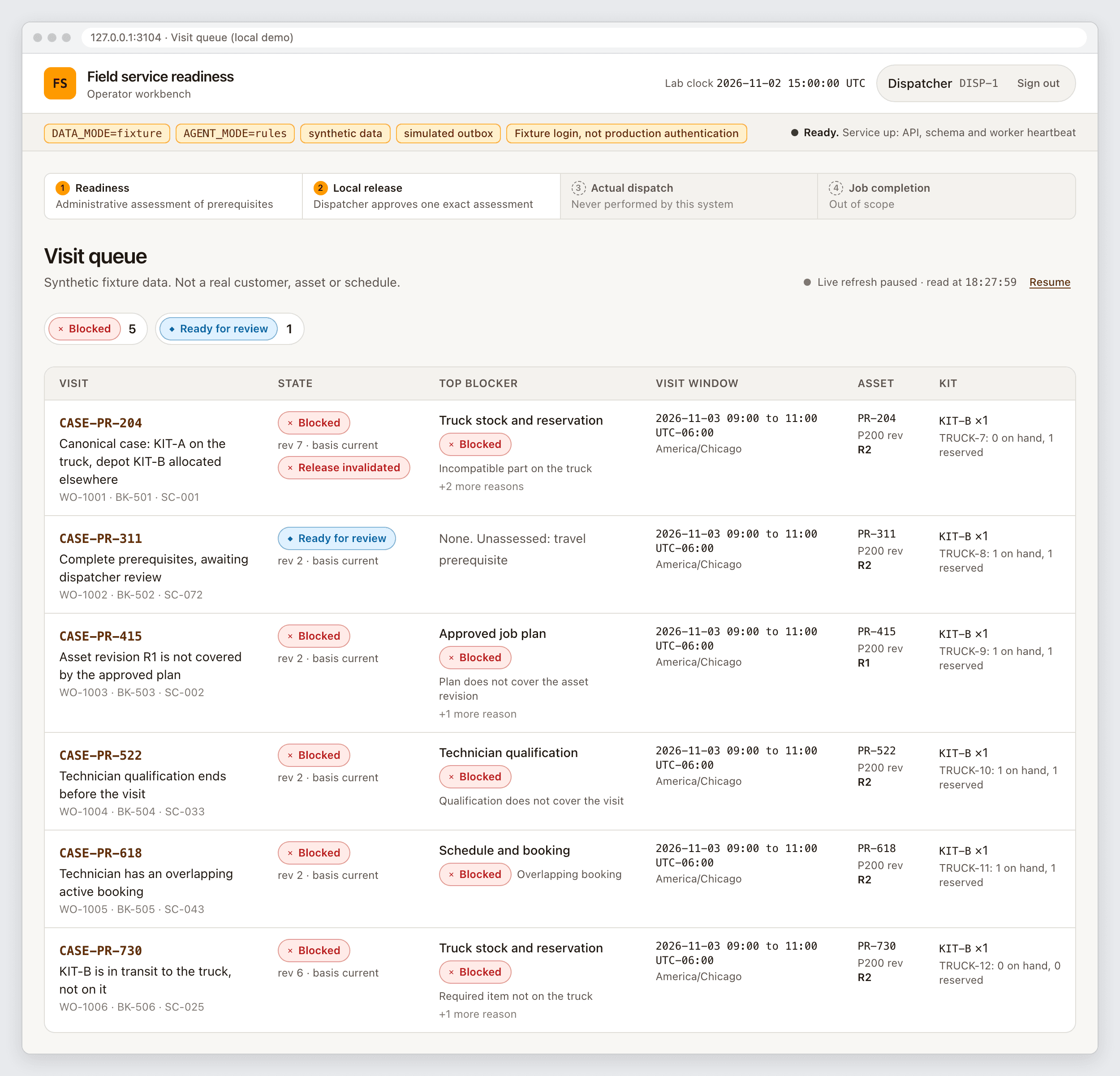Click the simulated outbox tag
The height and width of the screenshot is (1076, 1120).
(x=448, y=133)
